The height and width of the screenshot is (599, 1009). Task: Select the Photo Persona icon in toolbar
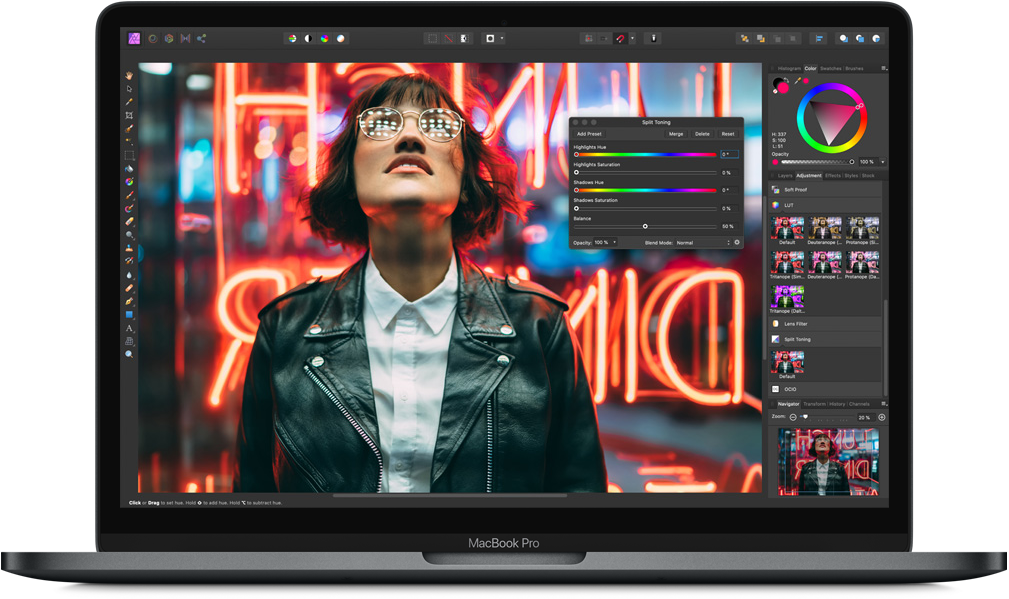pos(135,38)
